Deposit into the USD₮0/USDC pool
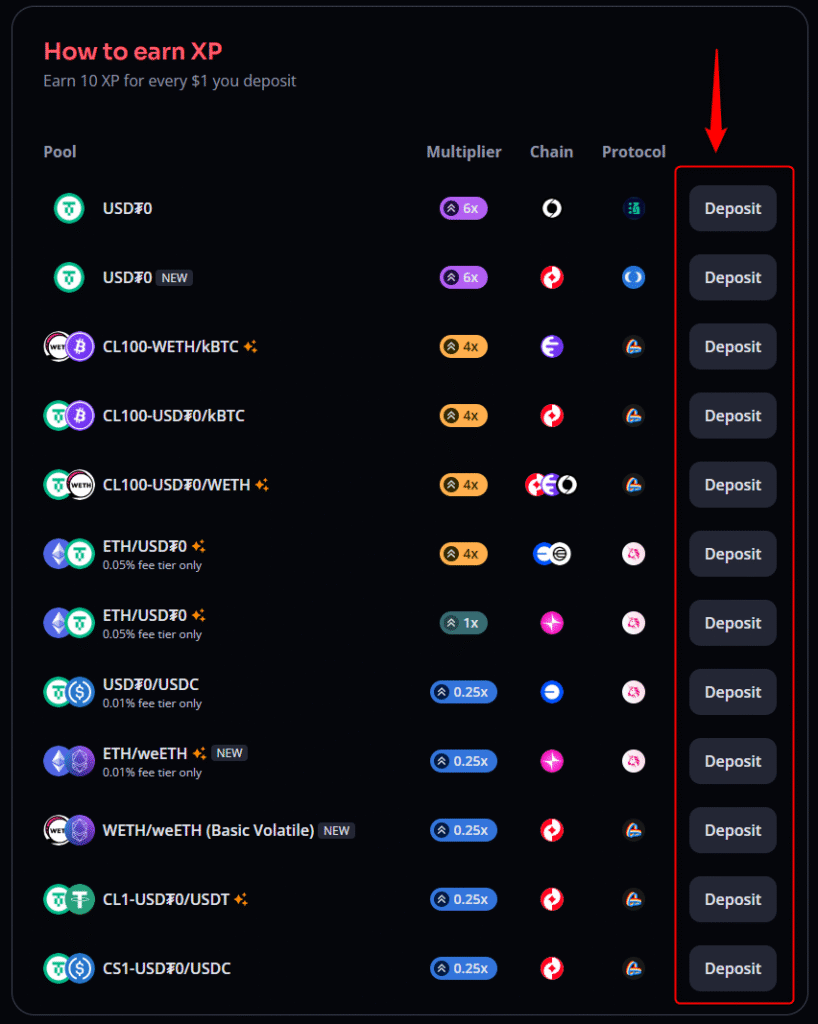The width and height of the screenshot is (818, 1024). [x=732, y=691]
